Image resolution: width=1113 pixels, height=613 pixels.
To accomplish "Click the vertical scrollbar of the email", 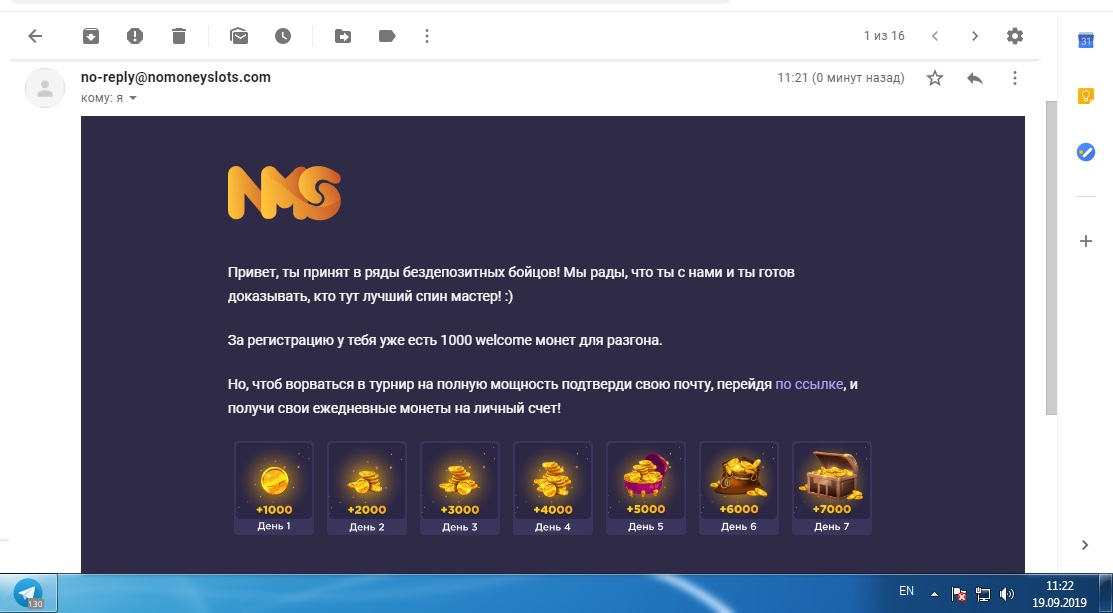I will pyautogui.click(x=1051, y=258).
